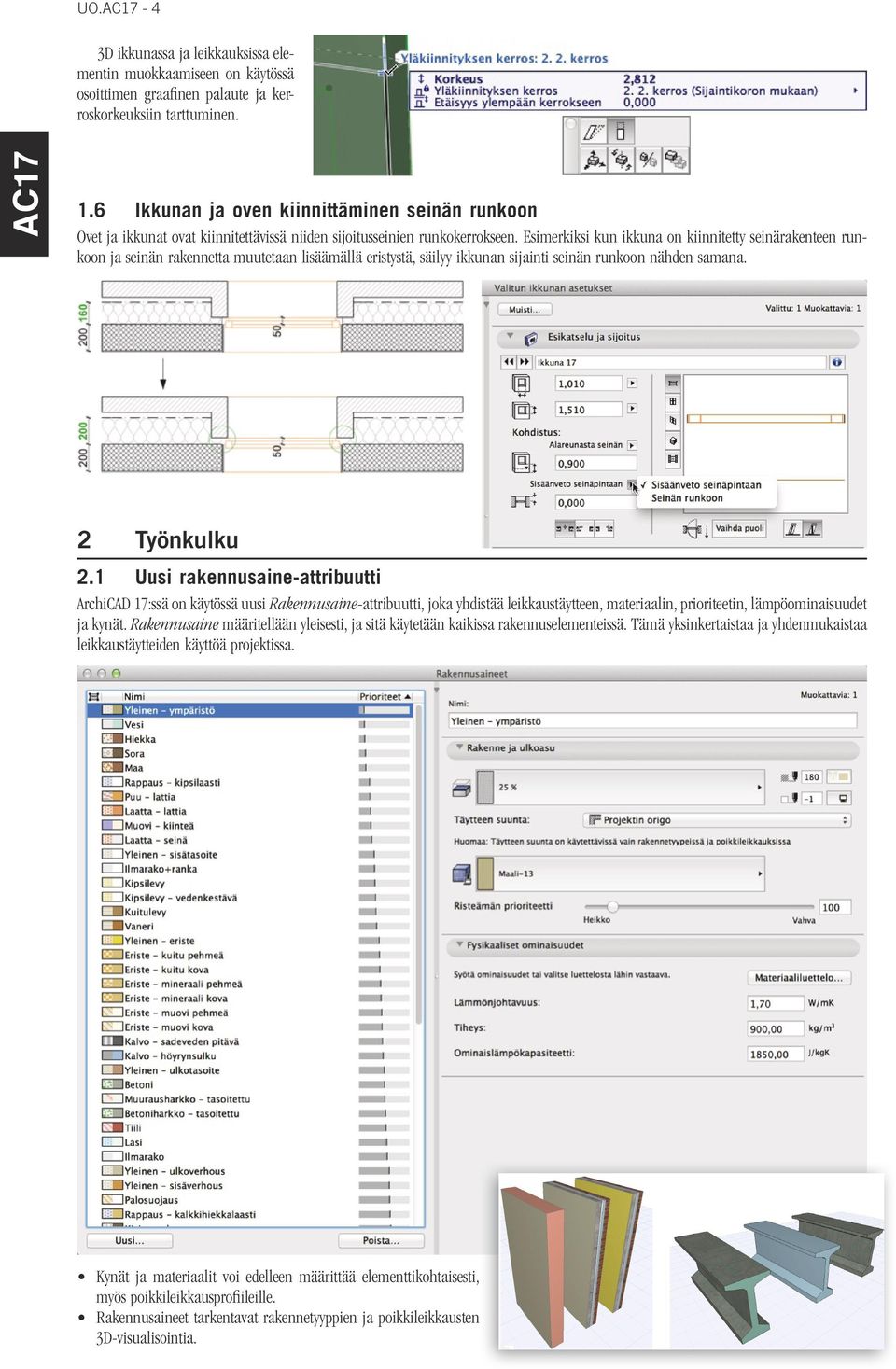Viewport: 896px width, 1369px height.
Task: Open the 25 % cut fill selector
Action: pos(621,788)
